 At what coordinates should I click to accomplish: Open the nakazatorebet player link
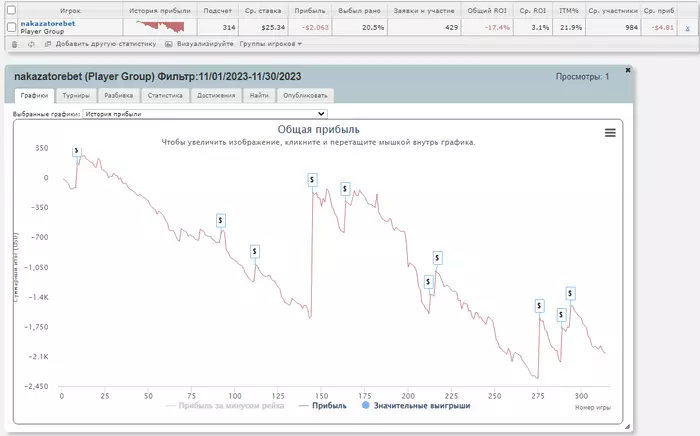pos(48,23)
